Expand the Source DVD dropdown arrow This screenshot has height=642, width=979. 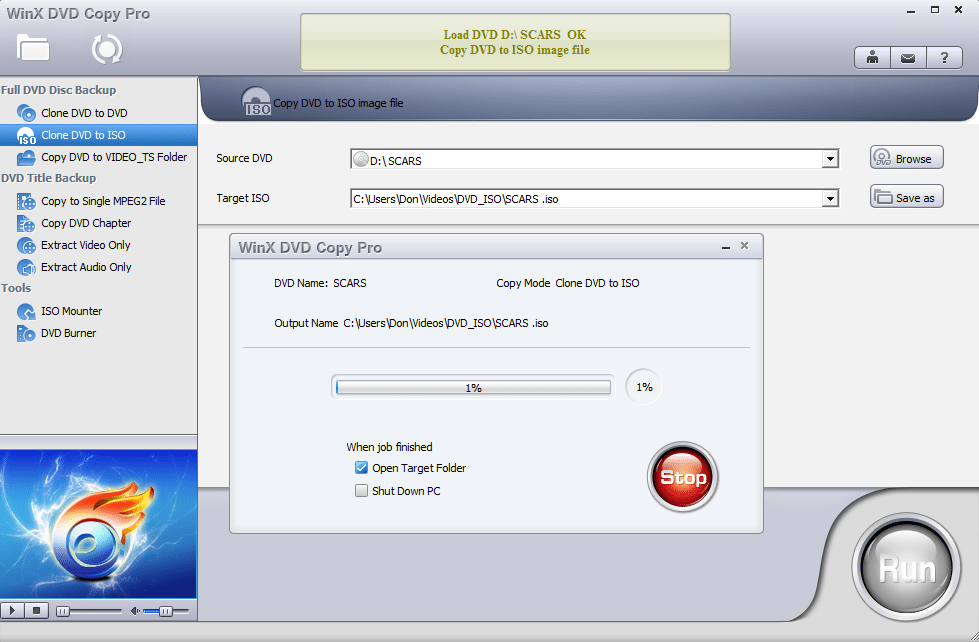[830, 159]
